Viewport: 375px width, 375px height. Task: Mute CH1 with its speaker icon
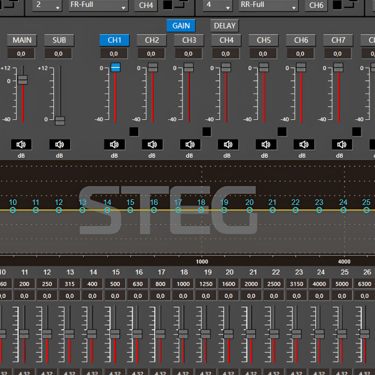click(114, 144)
